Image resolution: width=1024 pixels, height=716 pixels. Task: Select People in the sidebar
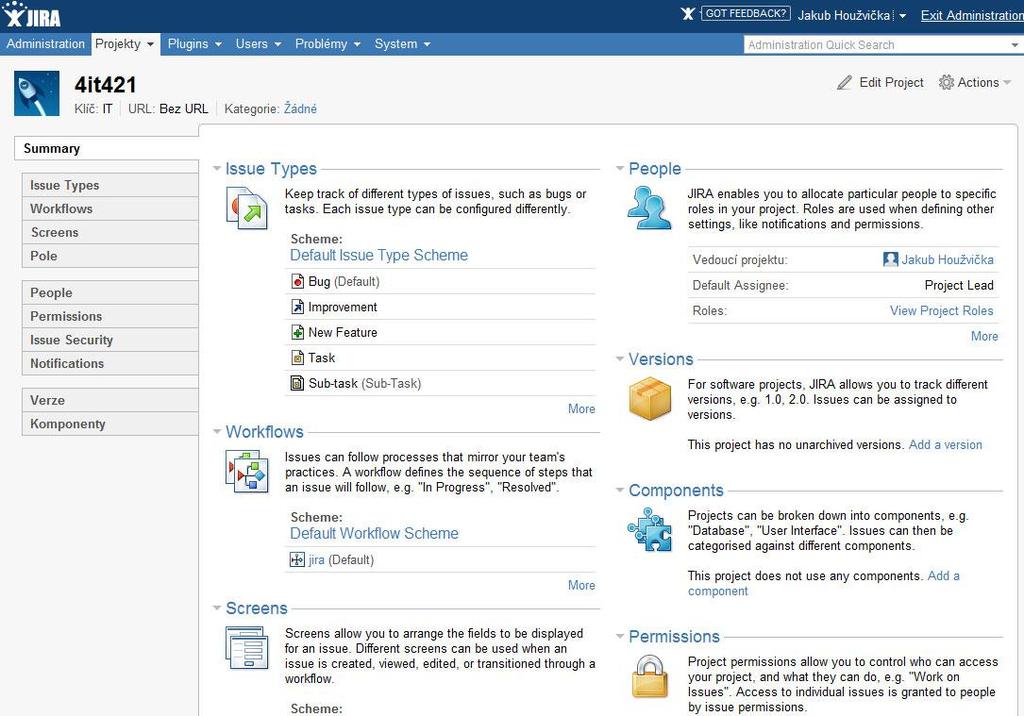[110, 293]
